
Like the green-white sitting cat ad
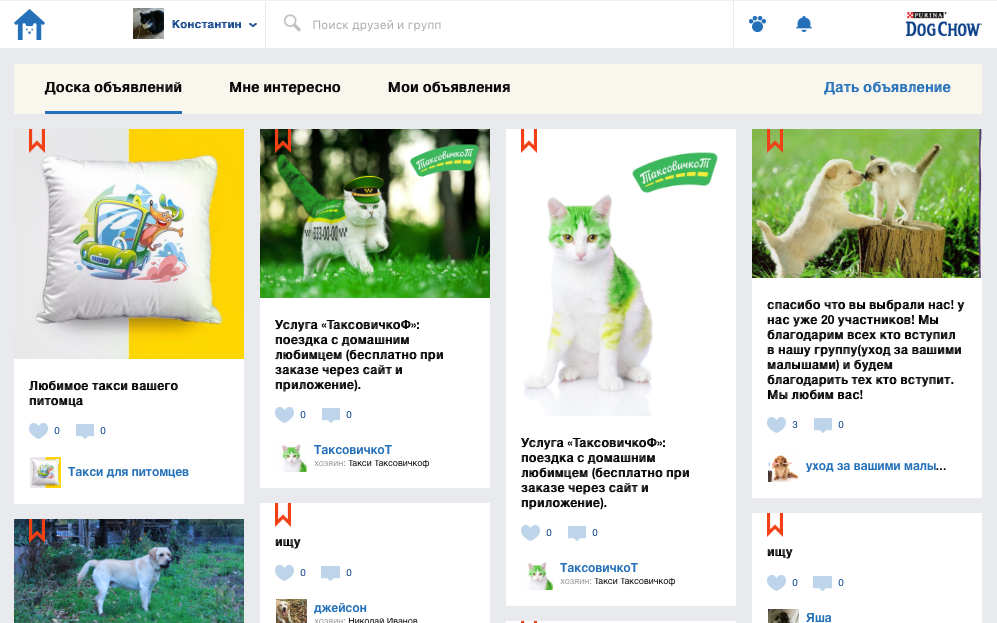pos(531,533)
